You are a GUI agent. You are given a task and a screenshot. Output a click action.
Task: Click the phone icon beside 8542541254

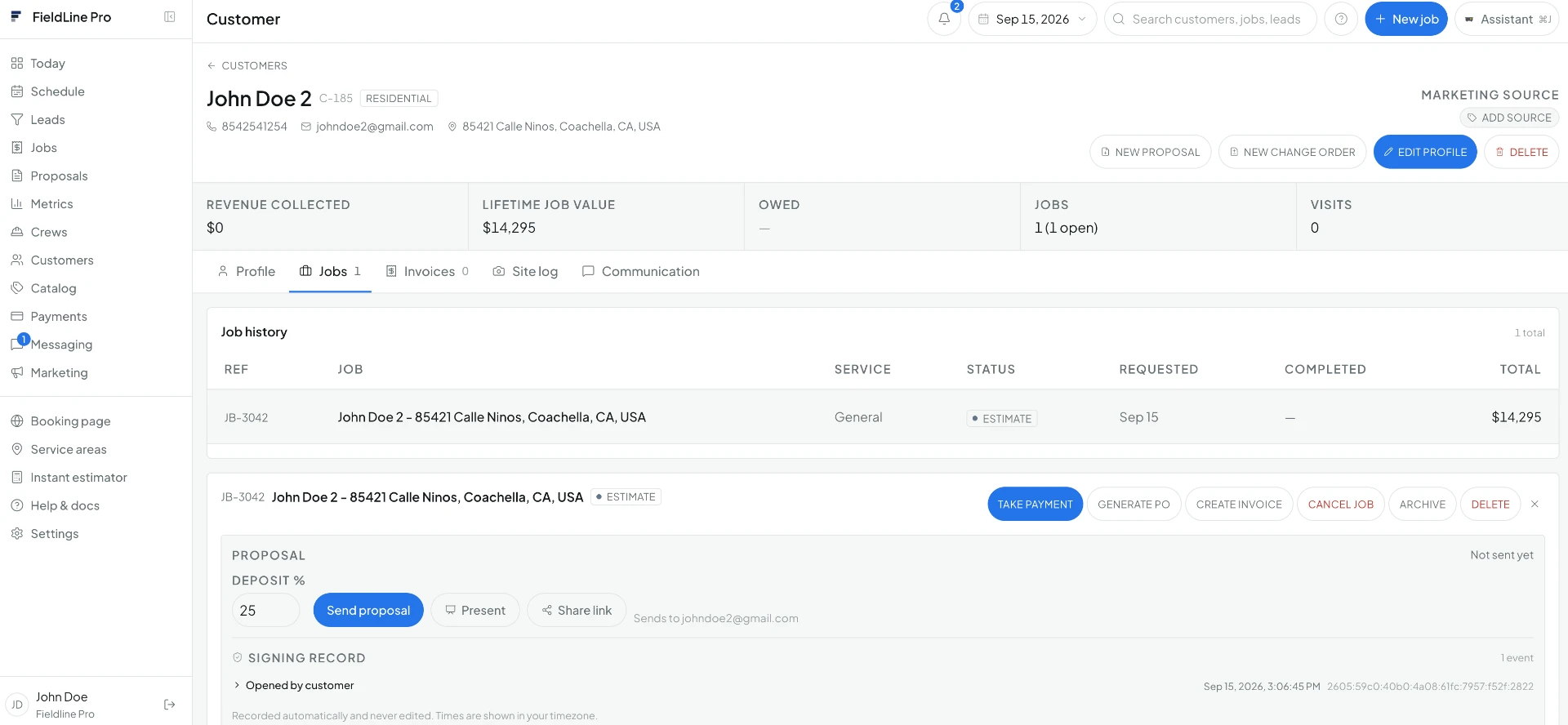click(x=212, y=127)
